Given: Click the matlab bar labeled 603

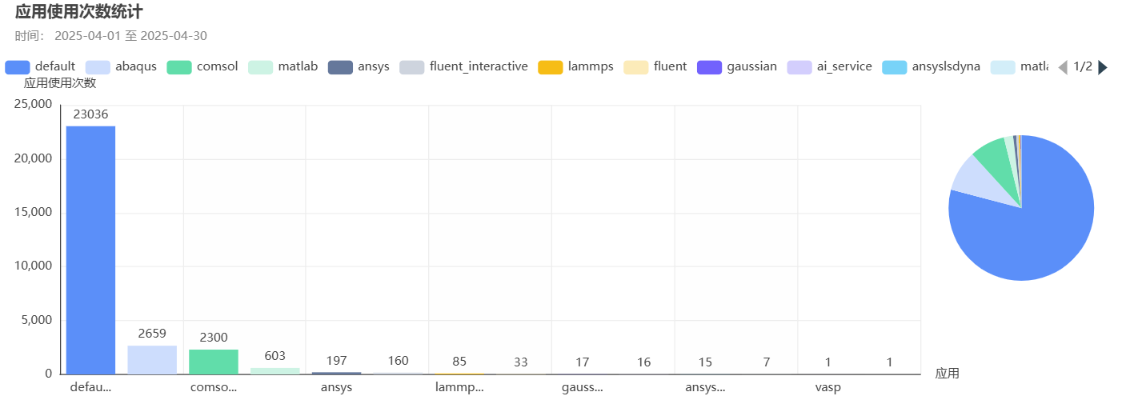Looking at the screenshot, I should click(275, 370).
